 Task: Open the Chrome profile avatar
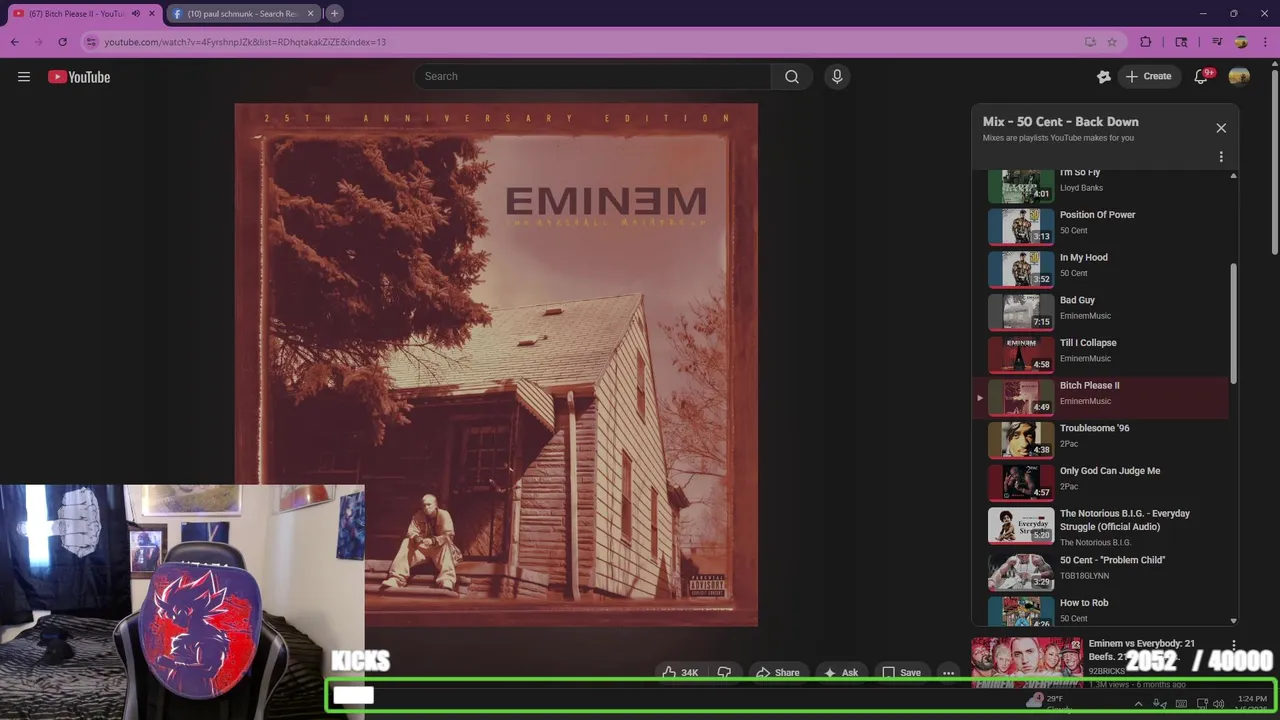click(x=1241, y=42)
